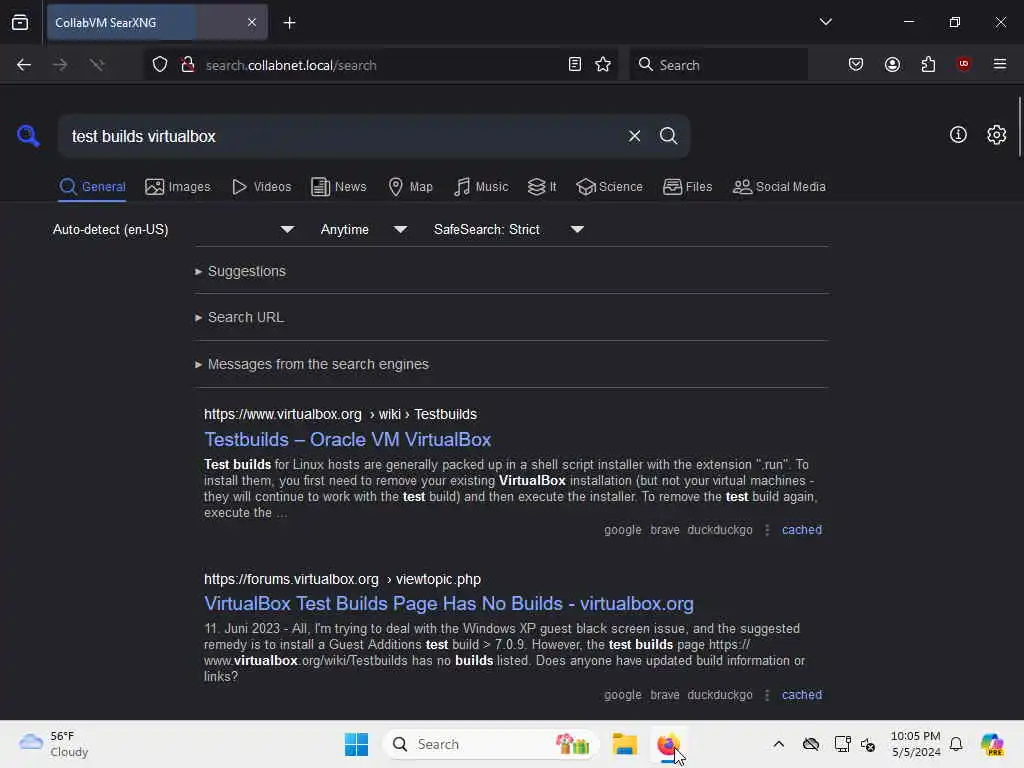Expand the Search URL section

[239, 317]
